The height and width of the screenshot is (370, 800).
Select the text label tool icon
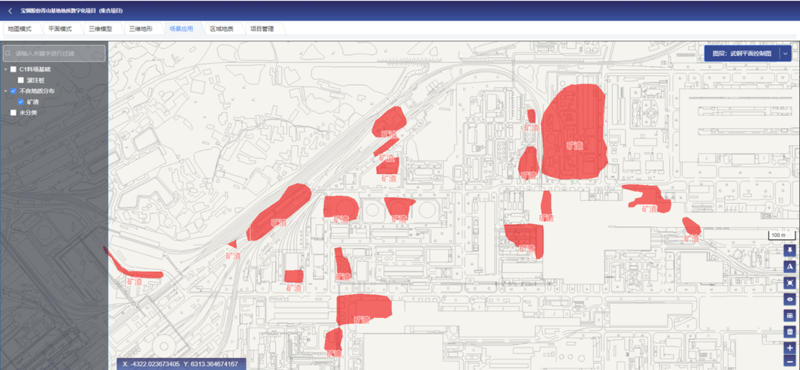click(790, 266)
